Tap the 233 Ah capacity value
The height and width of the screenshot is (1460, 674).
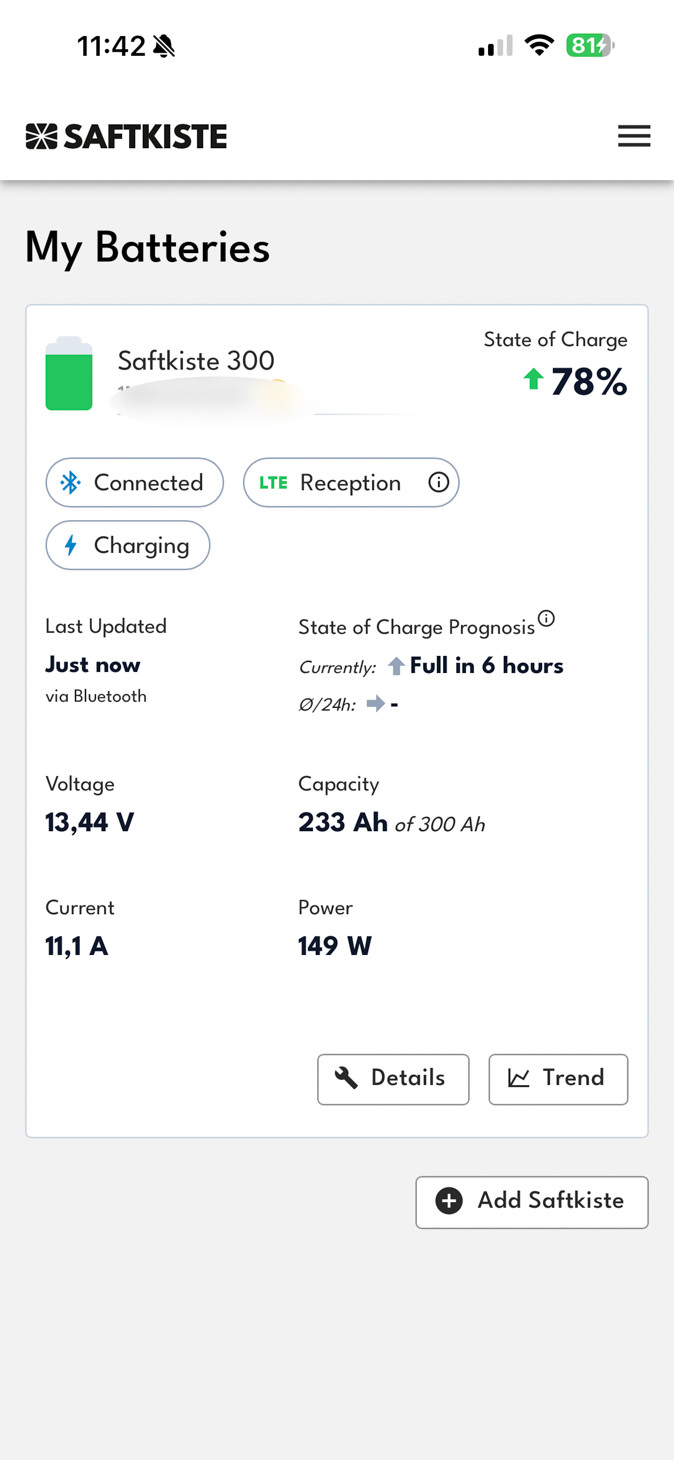343,823
